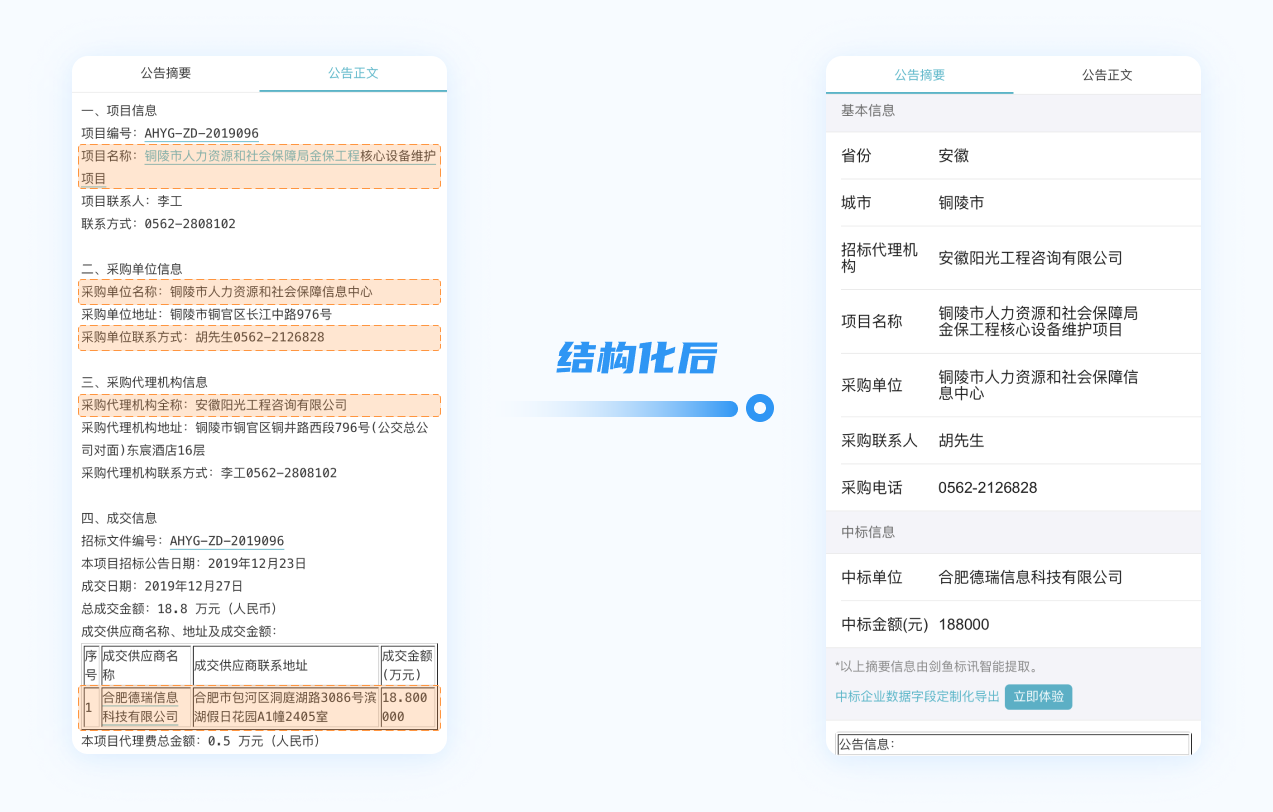Click 中标金额(元) value 188000
This screenshot has height=812, width=1273.
point(963,625)
